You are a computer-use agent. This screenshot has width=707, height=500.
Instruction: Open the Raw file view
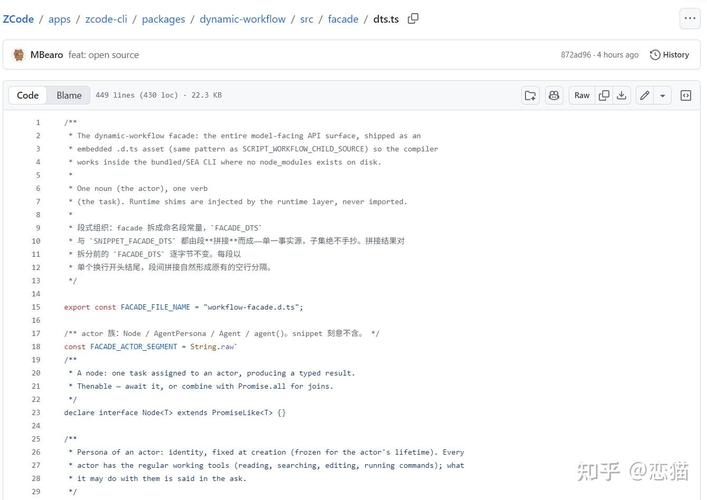point(582,95)
